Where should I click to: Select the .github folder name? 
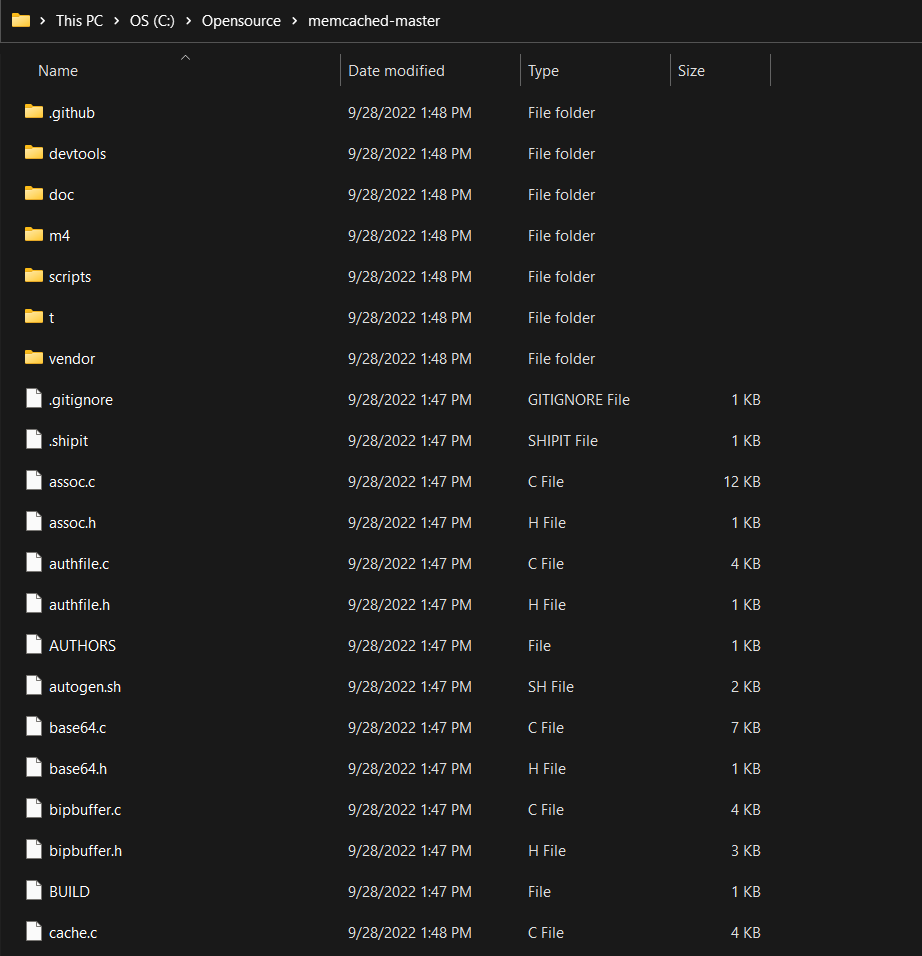[x=72, y=113]
